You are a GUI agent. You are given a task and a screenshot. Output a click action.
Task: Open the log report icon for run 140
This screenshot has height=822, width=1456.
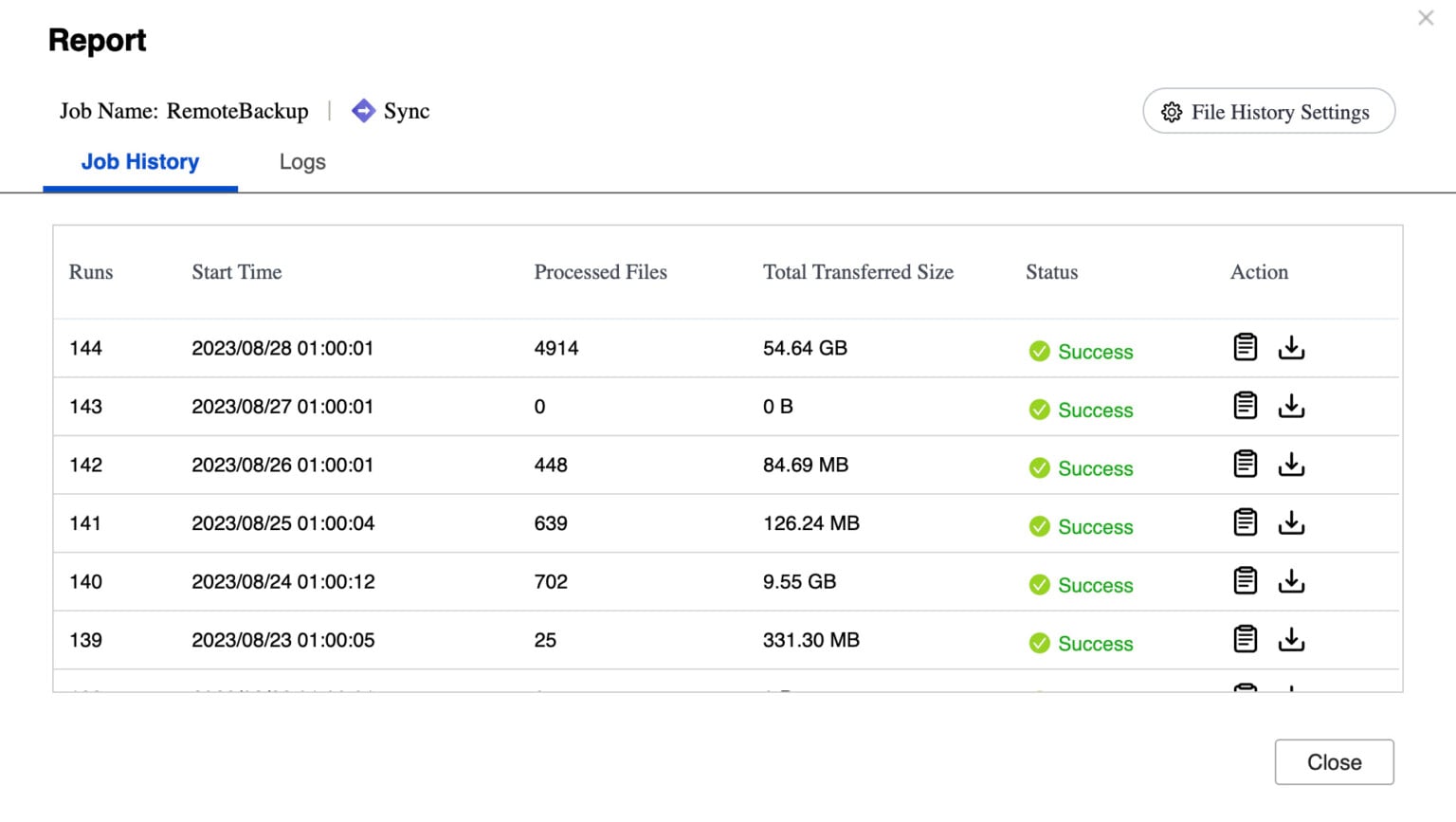pos(1246,580)
